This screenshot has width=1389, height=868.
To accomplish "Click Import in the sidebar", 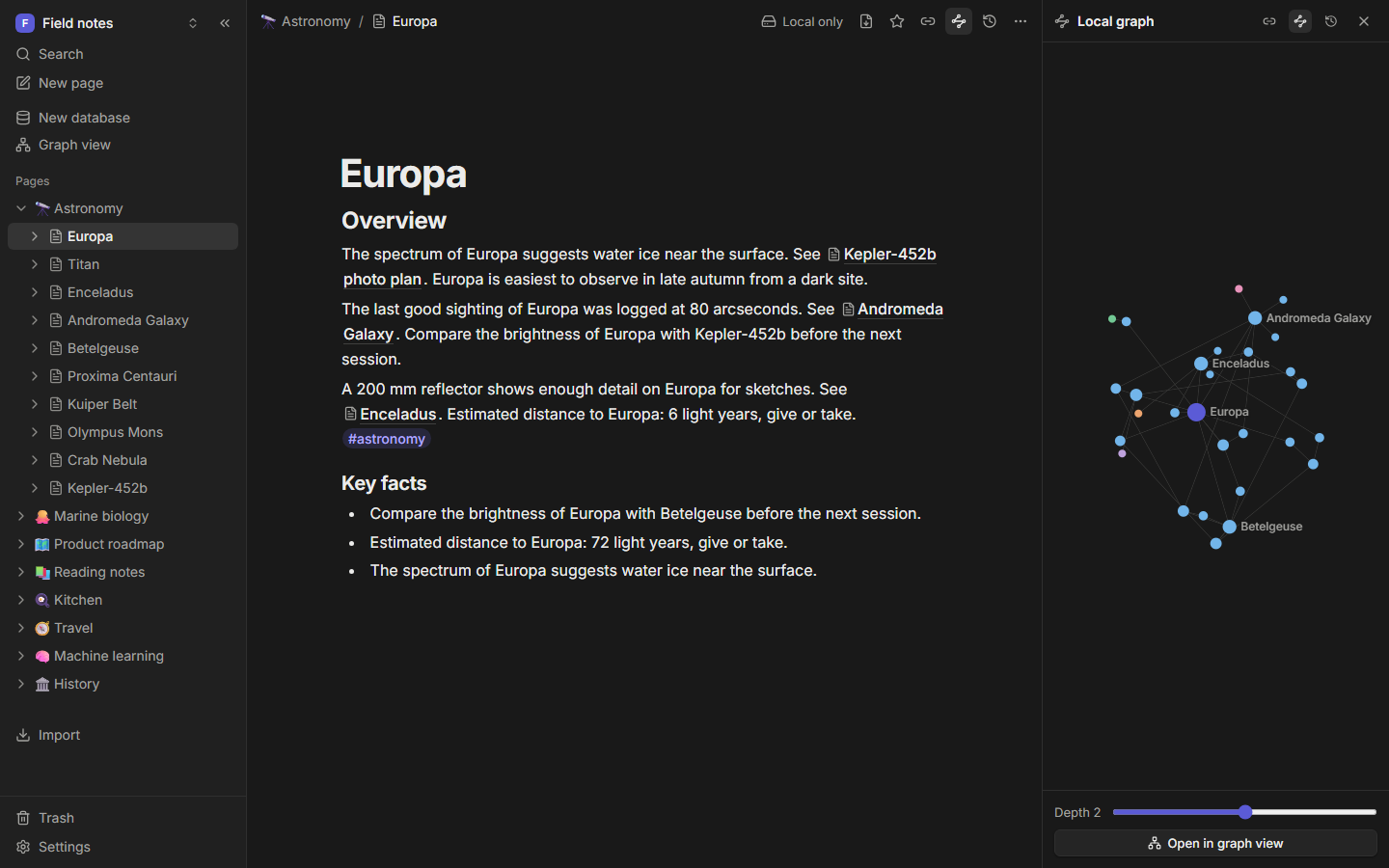I will pos(123,735).
